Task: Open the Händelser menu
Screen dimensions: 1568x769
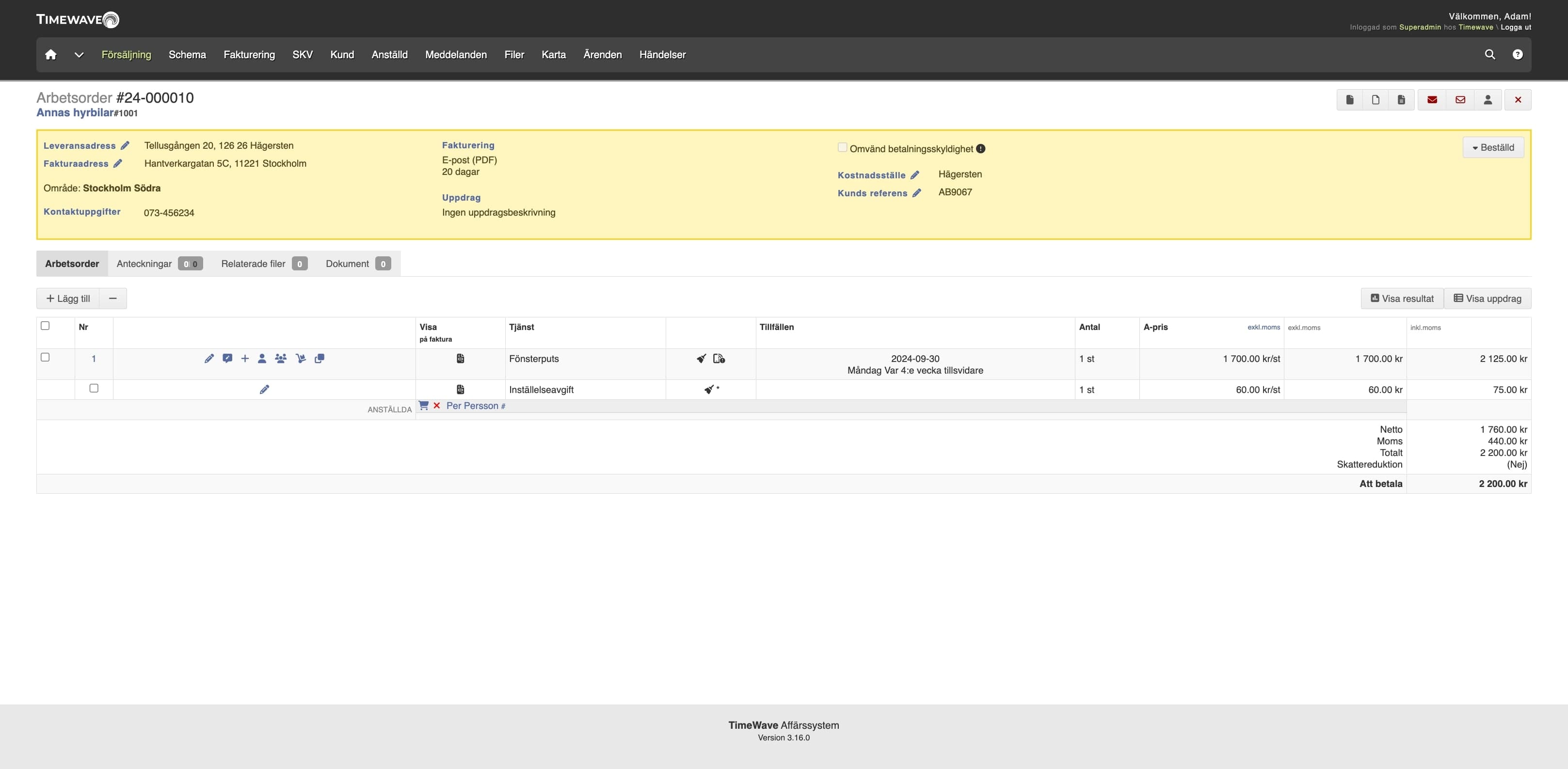Action: (x=662, y=55)
